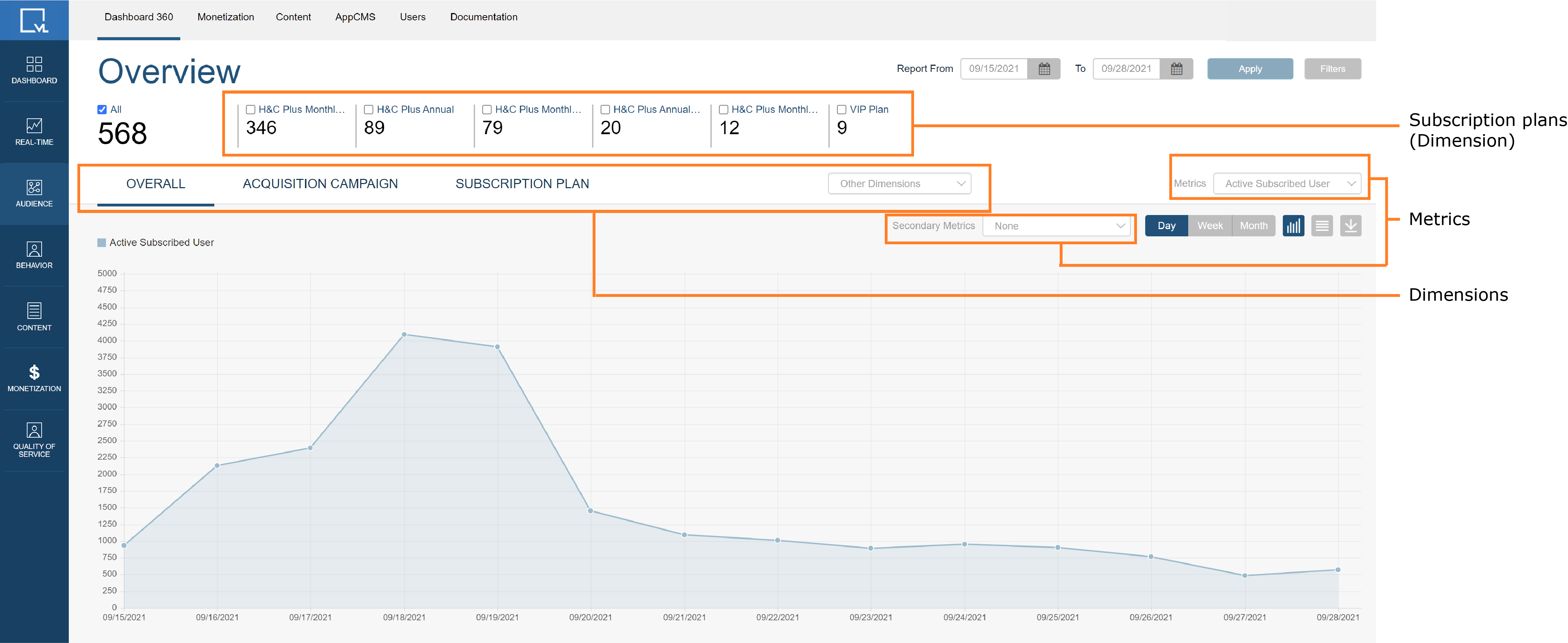The width and height of the screenshot is (1568, 643).
Task: Click the 09/15/2021 x-axis label
Action: pyautogui.click(x=124, y=618)
